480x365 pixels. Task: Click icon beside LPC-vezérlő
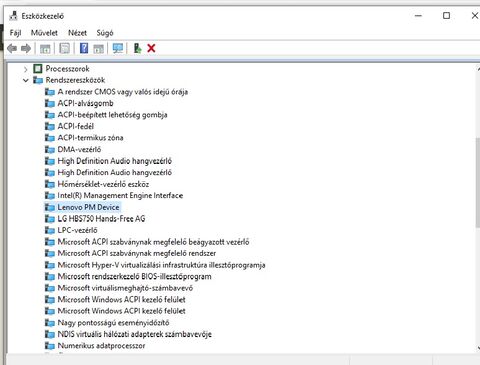click(x=50, y=230)
